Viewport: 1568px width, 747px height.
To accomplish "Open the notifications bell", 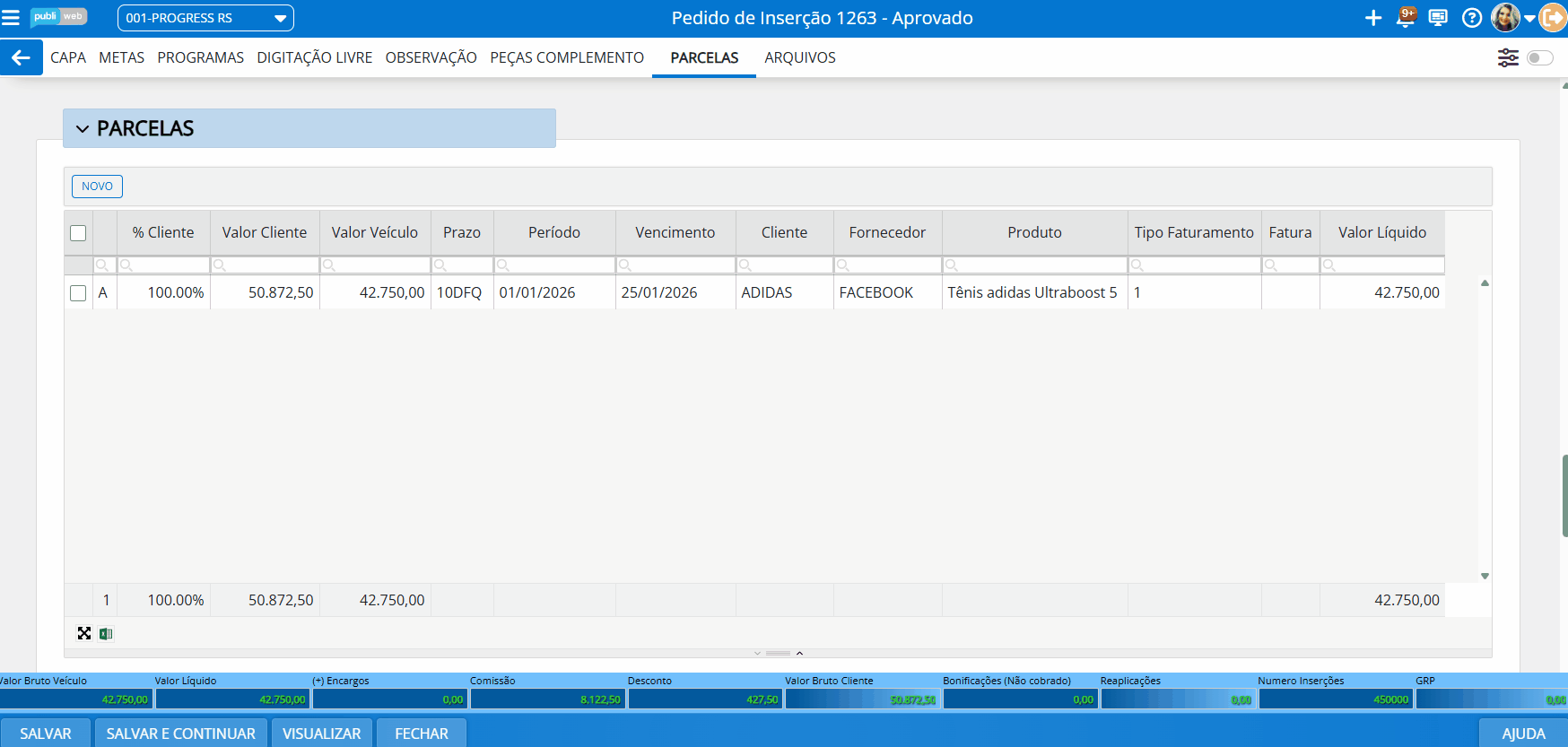I will tap(1406, 18).
